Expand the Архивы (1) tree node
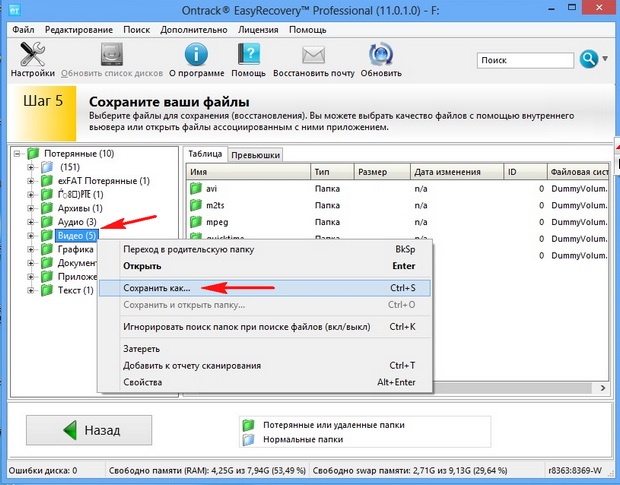 (x=31, y=208)
